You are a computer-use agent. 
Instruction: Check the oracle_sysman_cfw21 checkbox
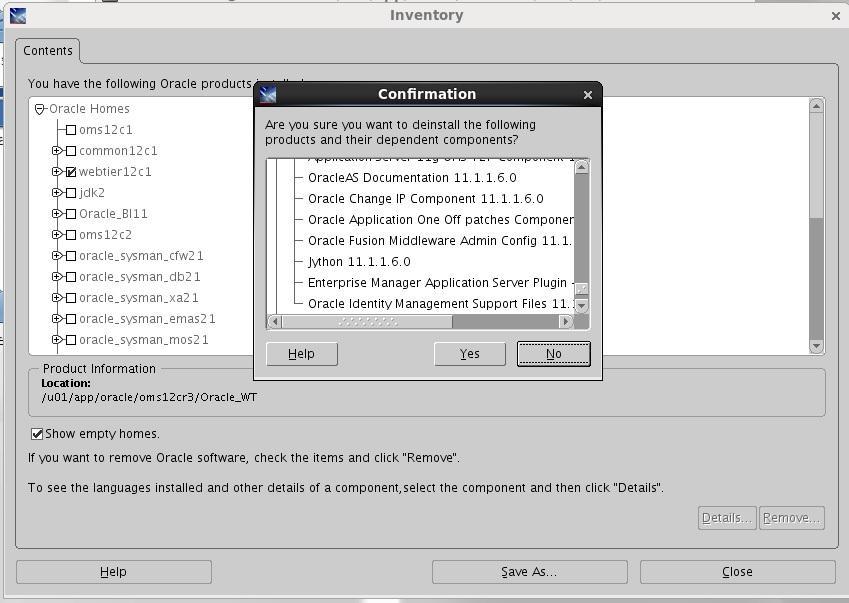pyautogui.click(x=71, y=256)
